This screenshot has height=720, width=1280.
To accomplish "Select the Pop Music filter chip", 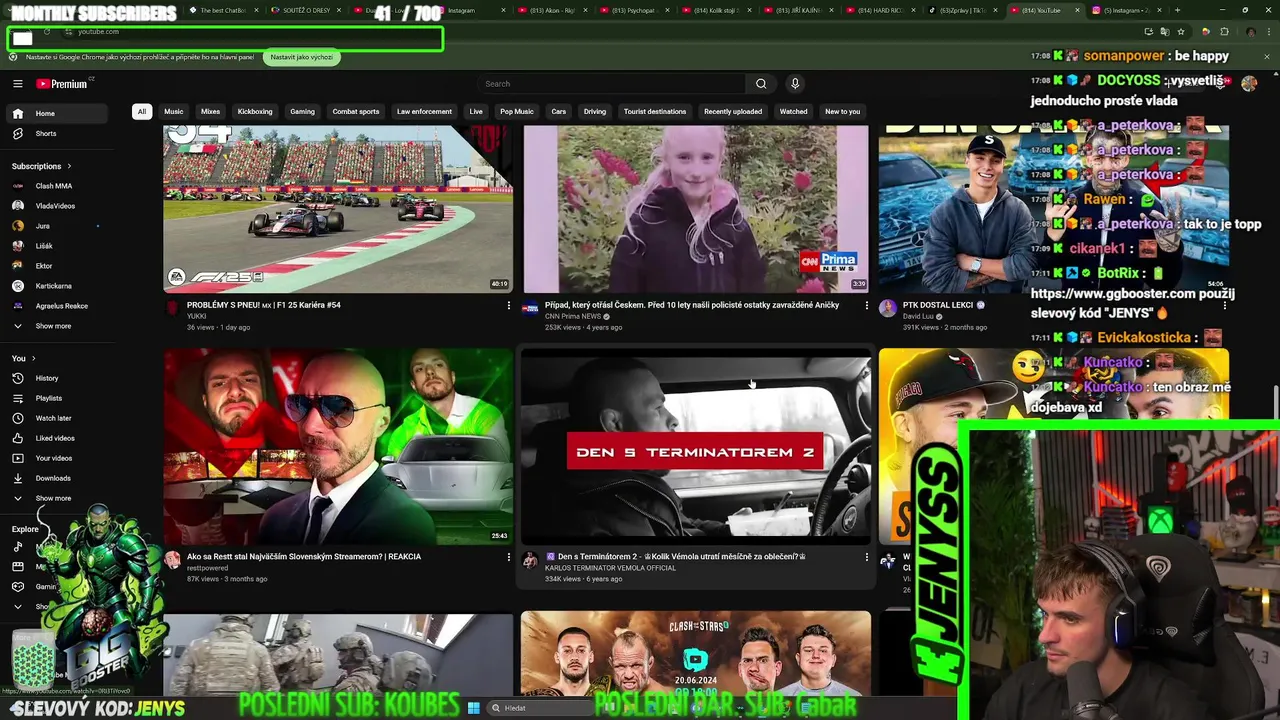I will [x=517, y=112].
